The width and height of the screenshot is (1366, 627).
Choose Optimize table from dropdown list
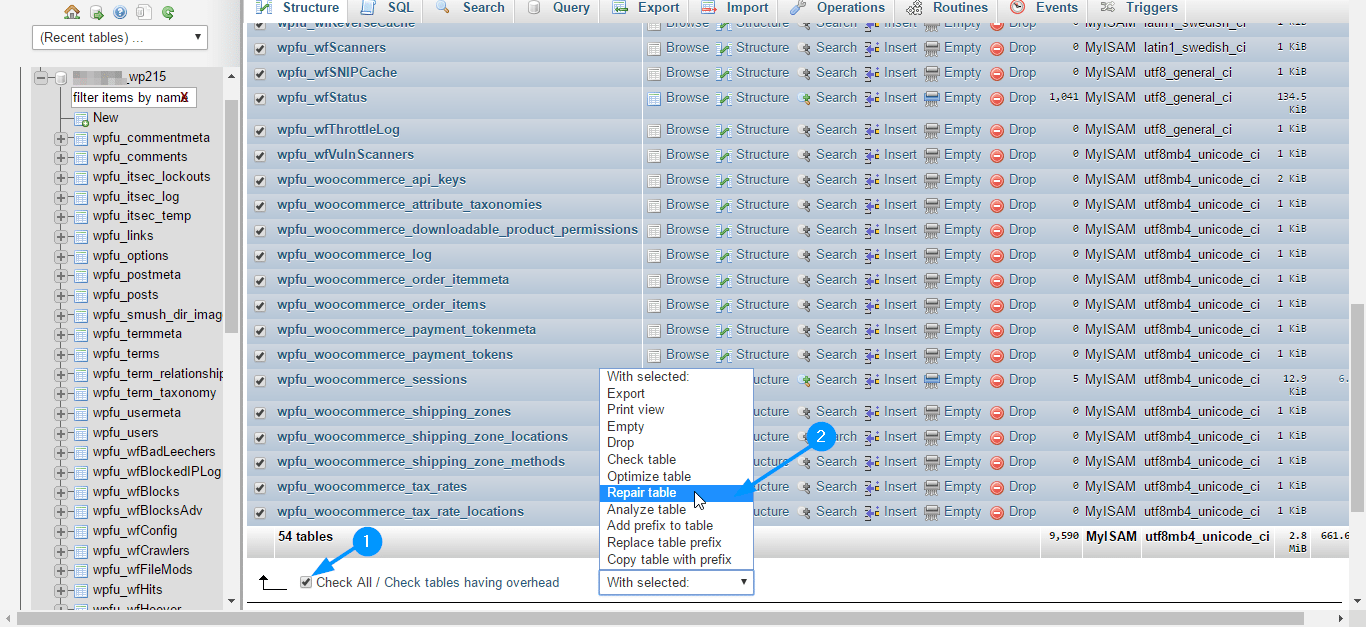tap(676, 476)
